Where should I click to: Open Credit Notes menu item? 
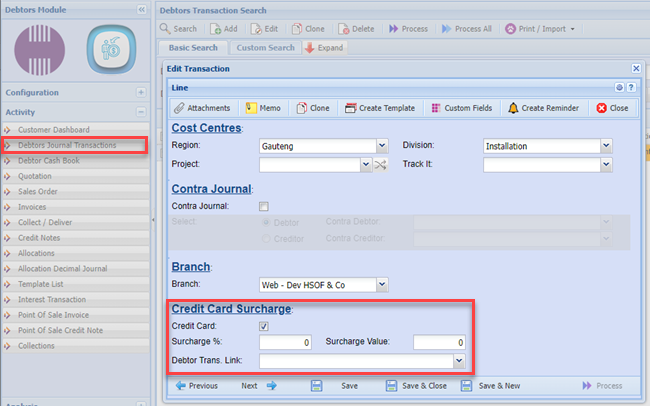pyautogui.click(x=75, y=238)
